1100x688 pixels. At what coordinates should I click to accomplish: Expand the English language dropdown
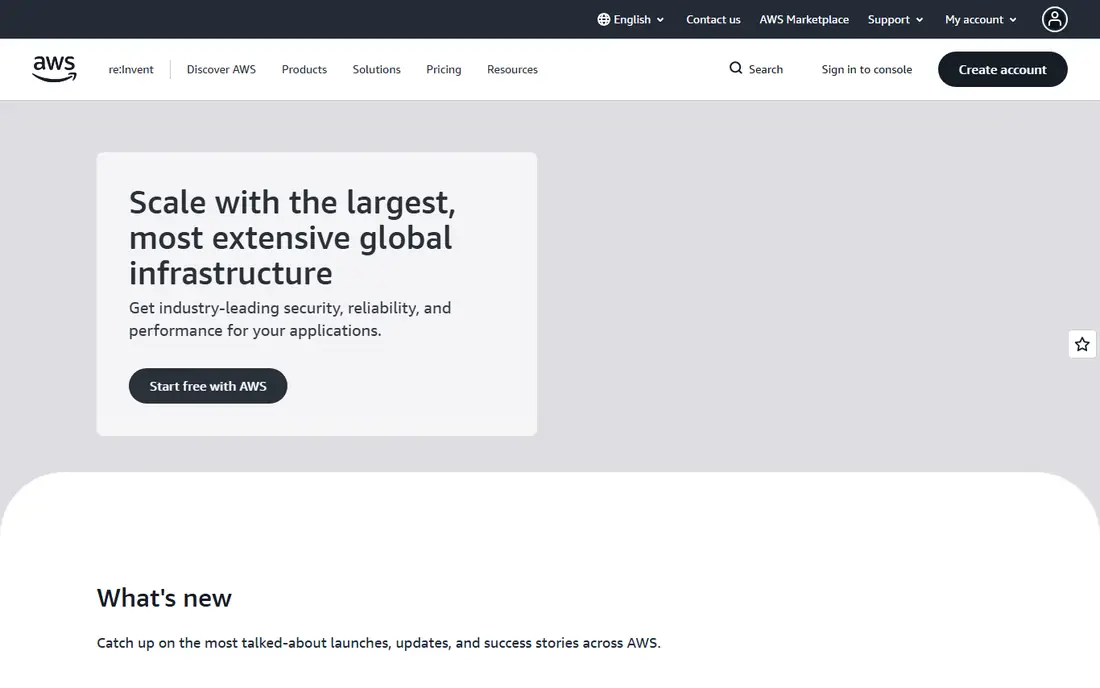631,20
